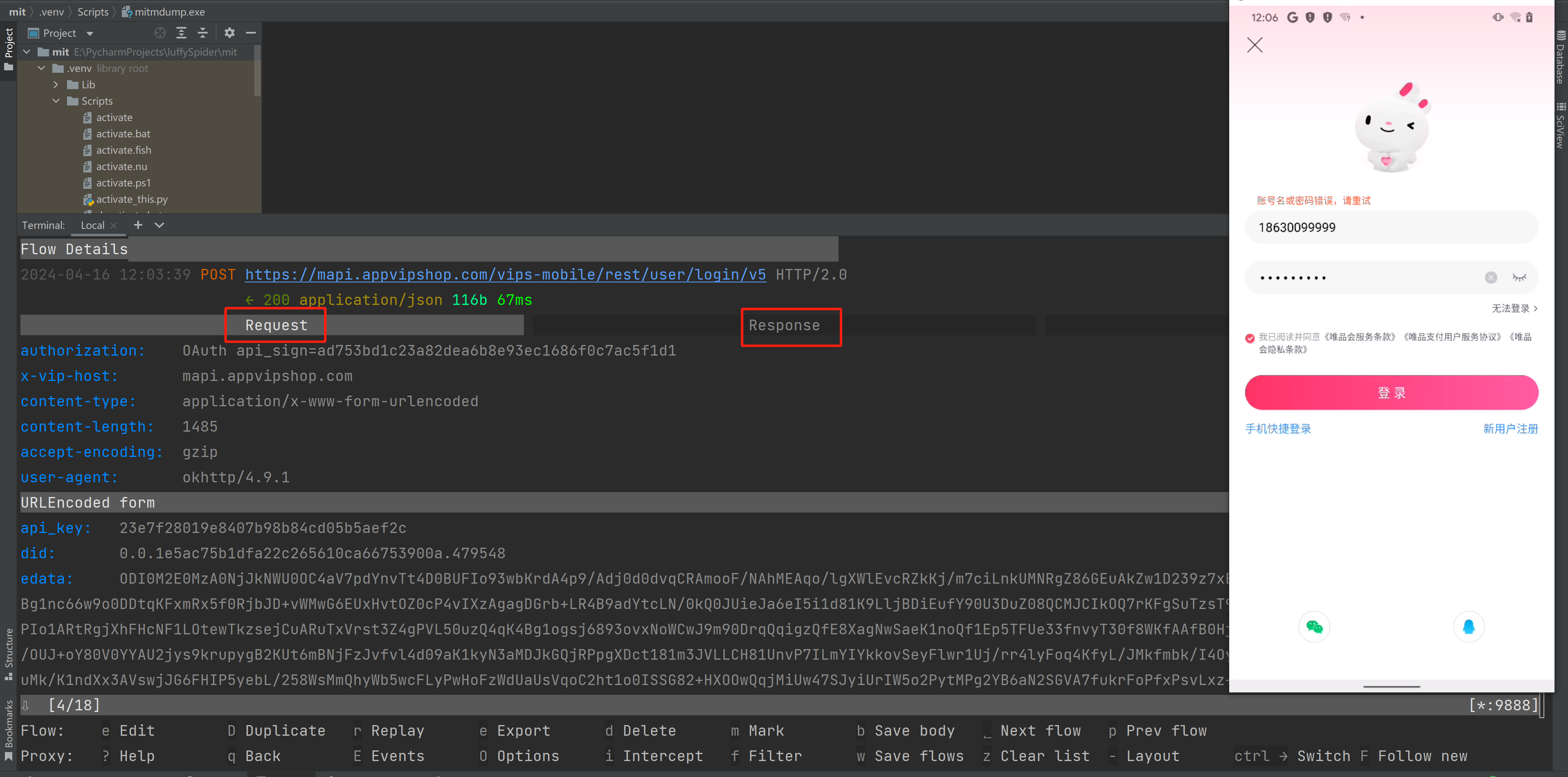Click the Mark icon in bottom toolbar
Image resolution: width=1568 pixels, height=777 pixels.
(x=762, y=730)
